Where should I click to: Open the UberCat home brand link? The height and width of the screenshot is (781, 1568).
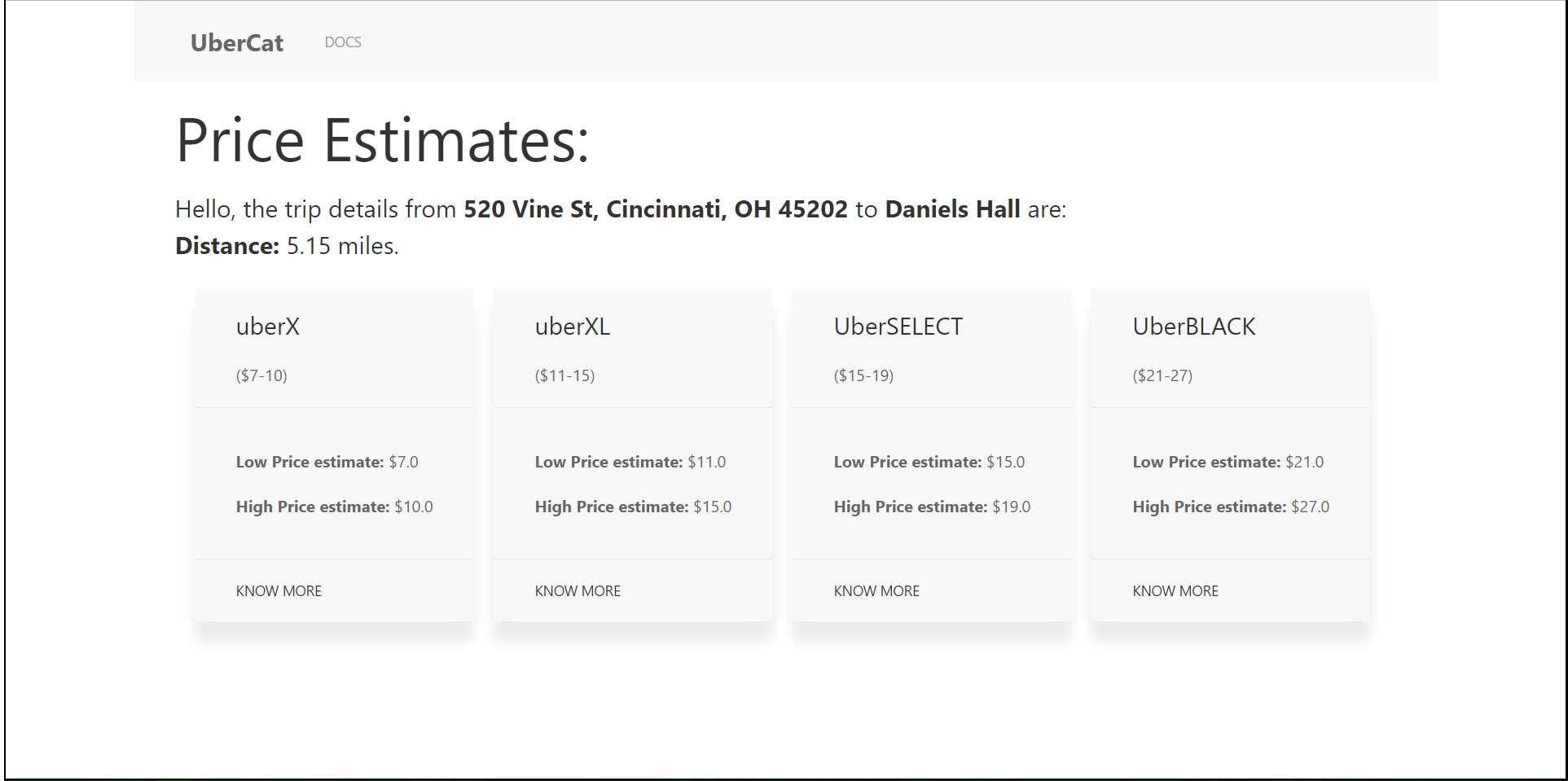tap(237, 42)
